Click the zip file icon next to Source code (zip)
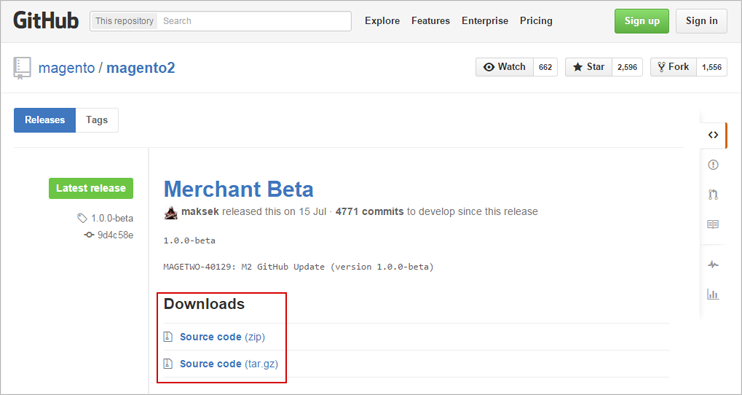 [168, 337]
